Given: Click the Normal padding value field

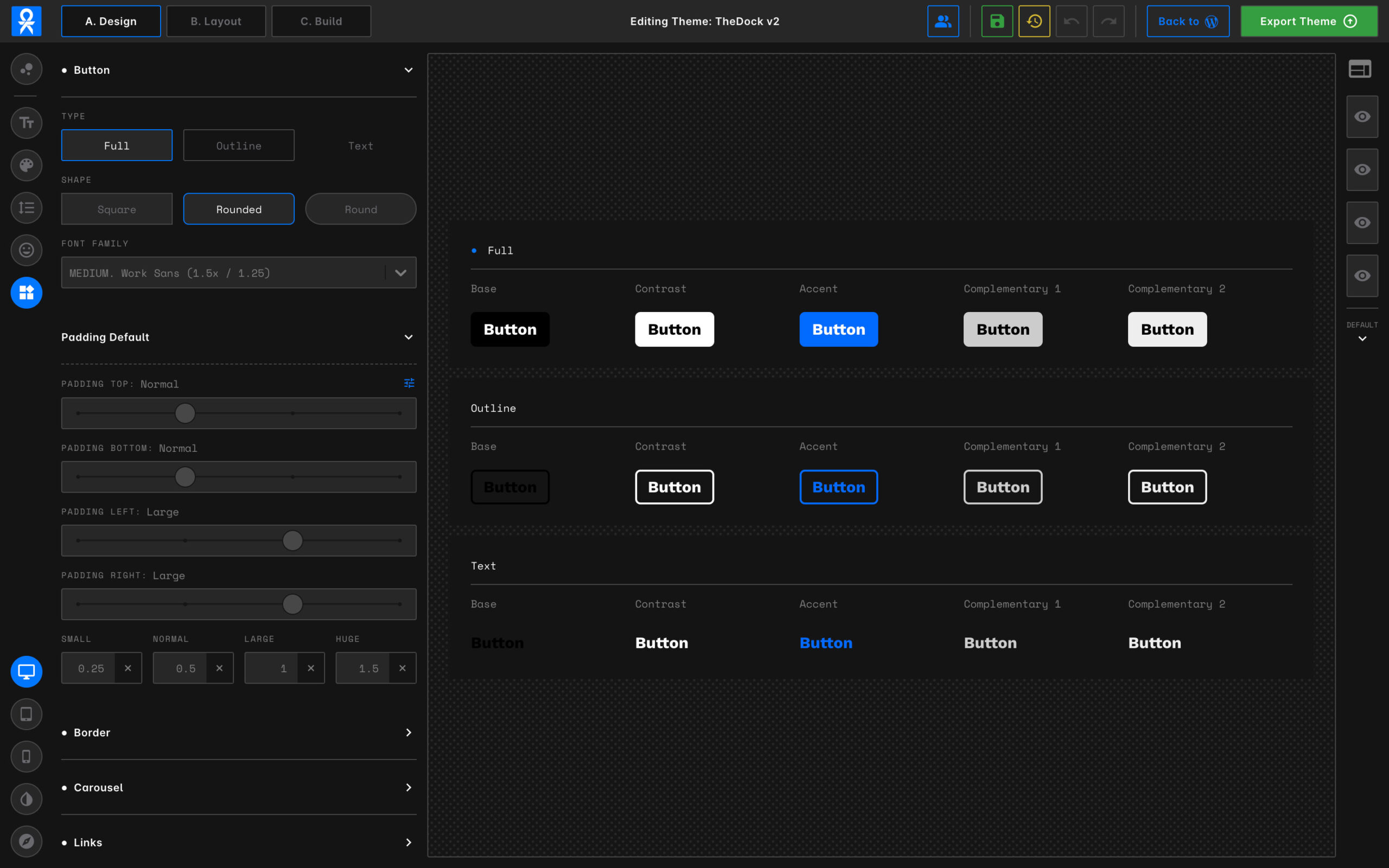Looking at the screenshot, I should 181,668.
